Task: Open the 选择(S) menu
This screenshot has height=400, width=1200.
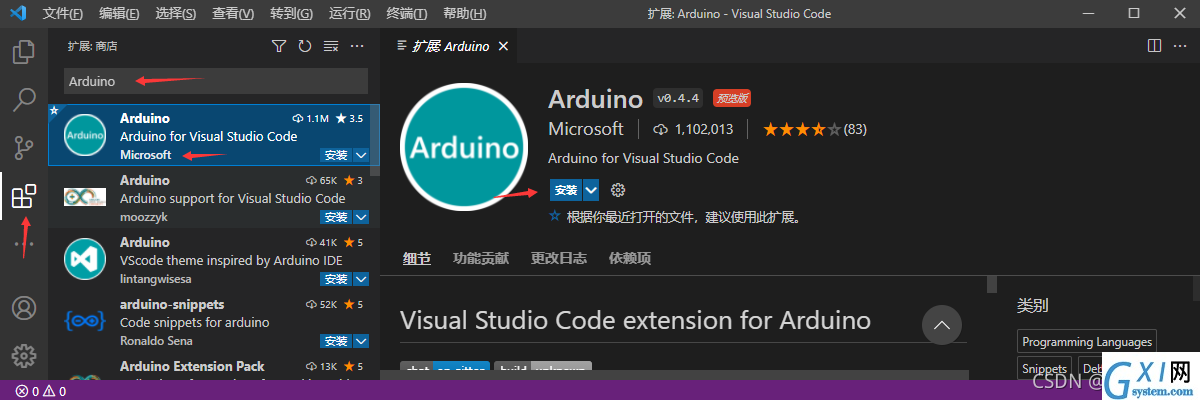Action: pyautogui.click(x=176, y=14)
